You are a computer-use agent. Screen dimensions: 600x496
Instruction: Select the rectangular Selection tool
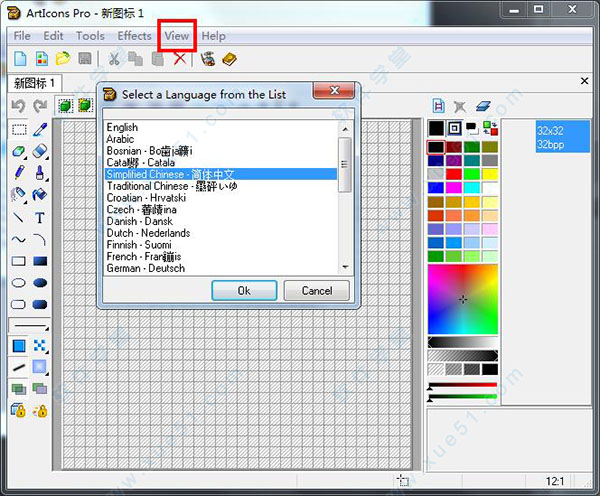point(19,130)
